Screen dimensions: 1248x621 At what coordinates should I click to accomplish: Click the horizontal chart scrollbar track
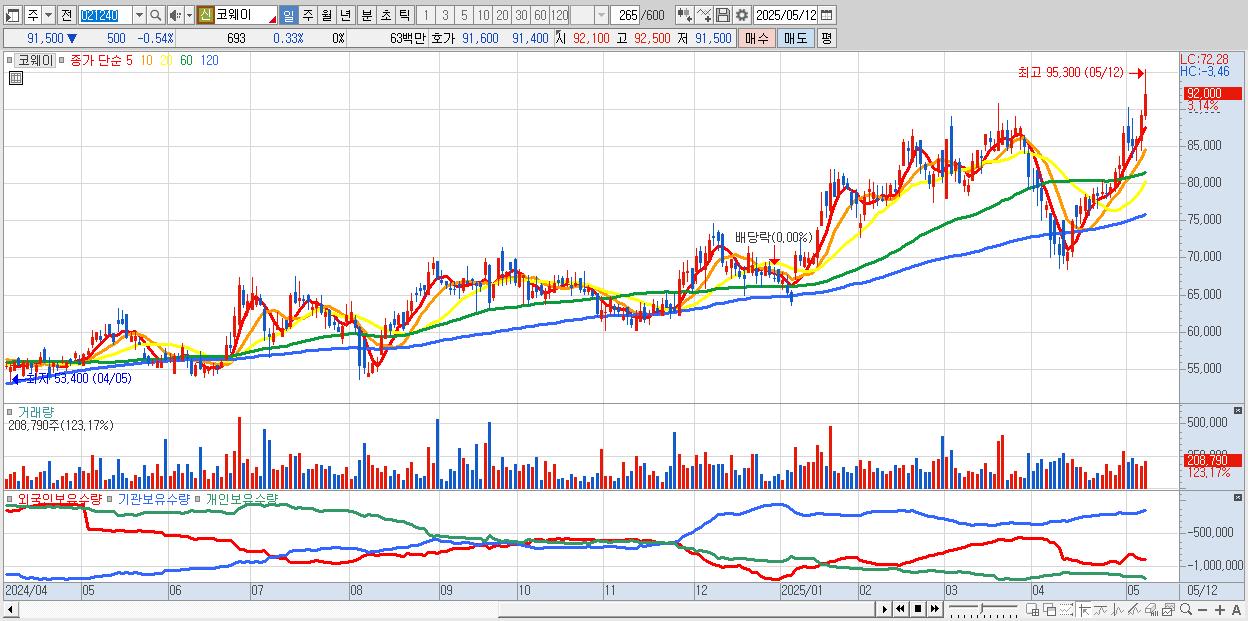(440, 609)
